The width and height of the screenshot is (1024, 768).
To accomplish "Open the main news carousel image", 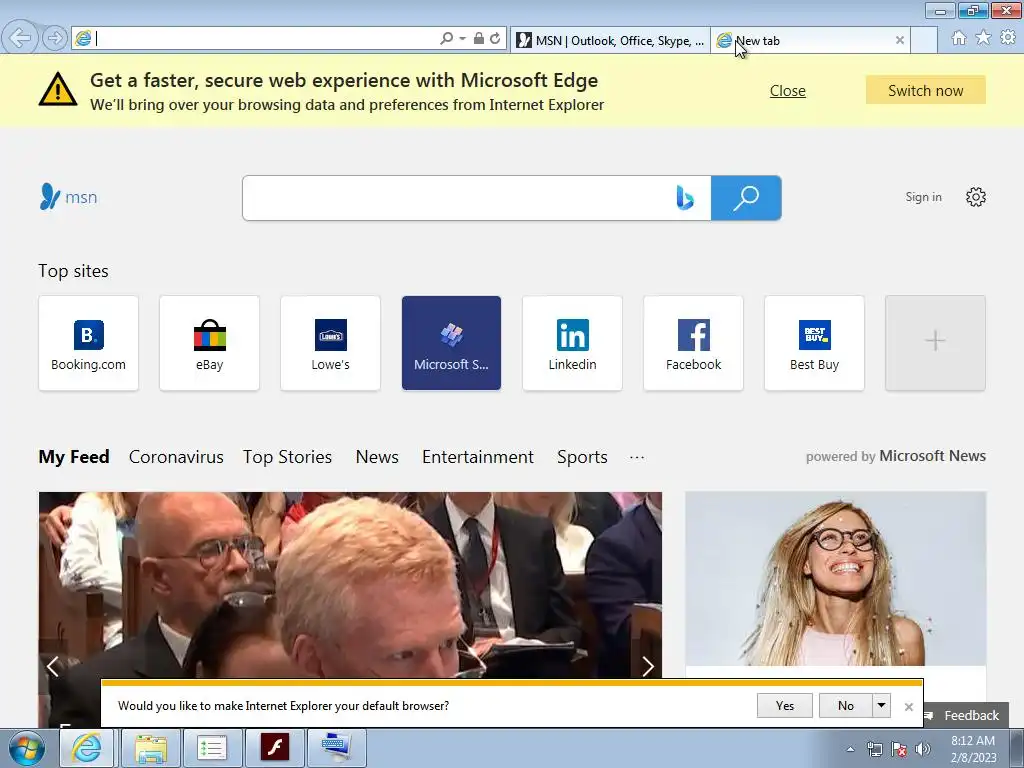I will 350,584.
